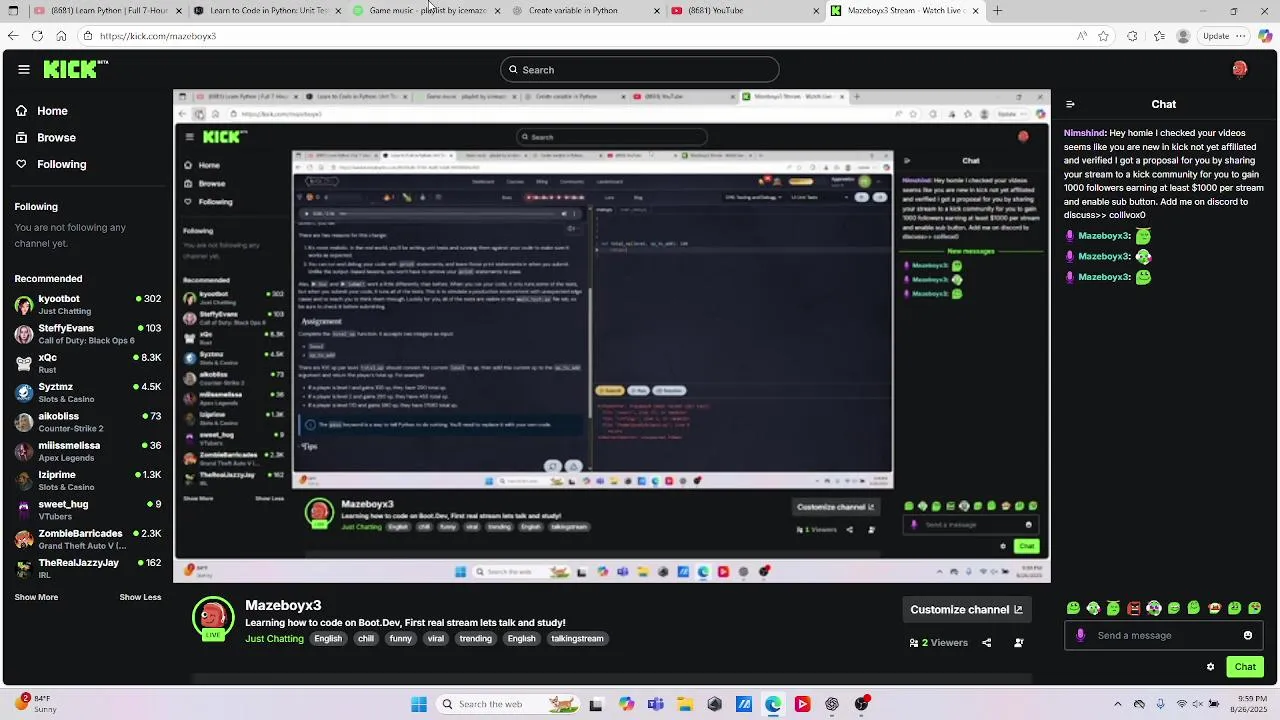Focus the Kick search field
The image size is (1280, 720).
(640, 69)
